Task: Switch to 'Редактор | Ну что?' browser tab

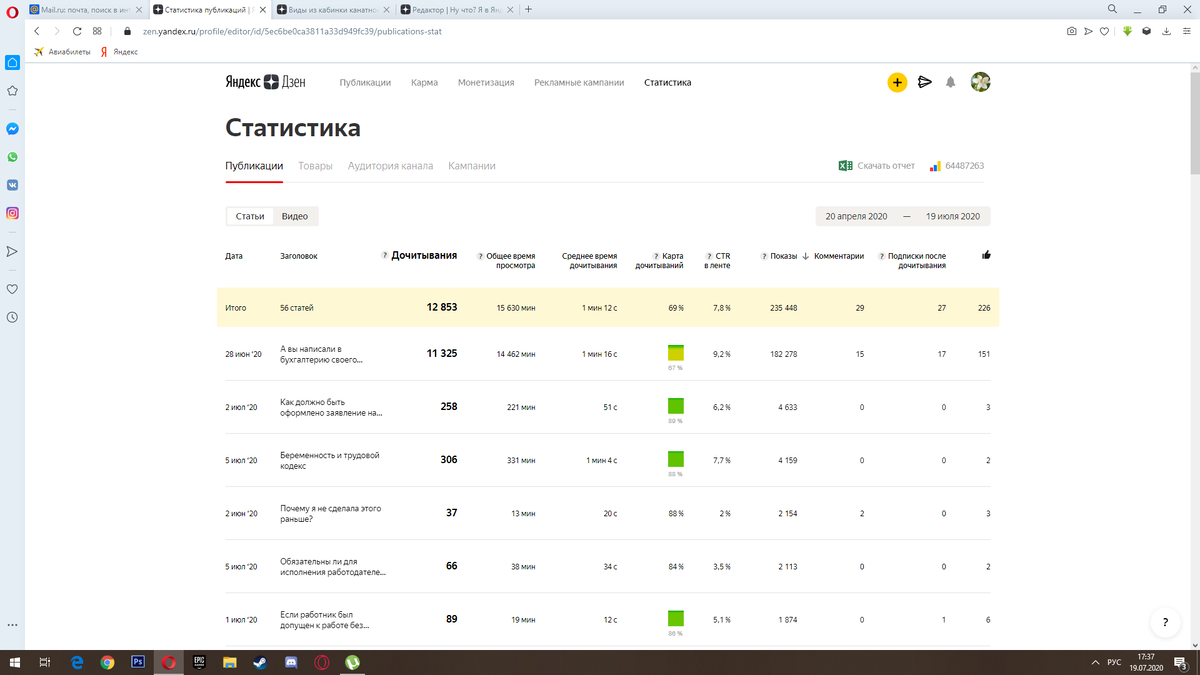Action: 456,9
